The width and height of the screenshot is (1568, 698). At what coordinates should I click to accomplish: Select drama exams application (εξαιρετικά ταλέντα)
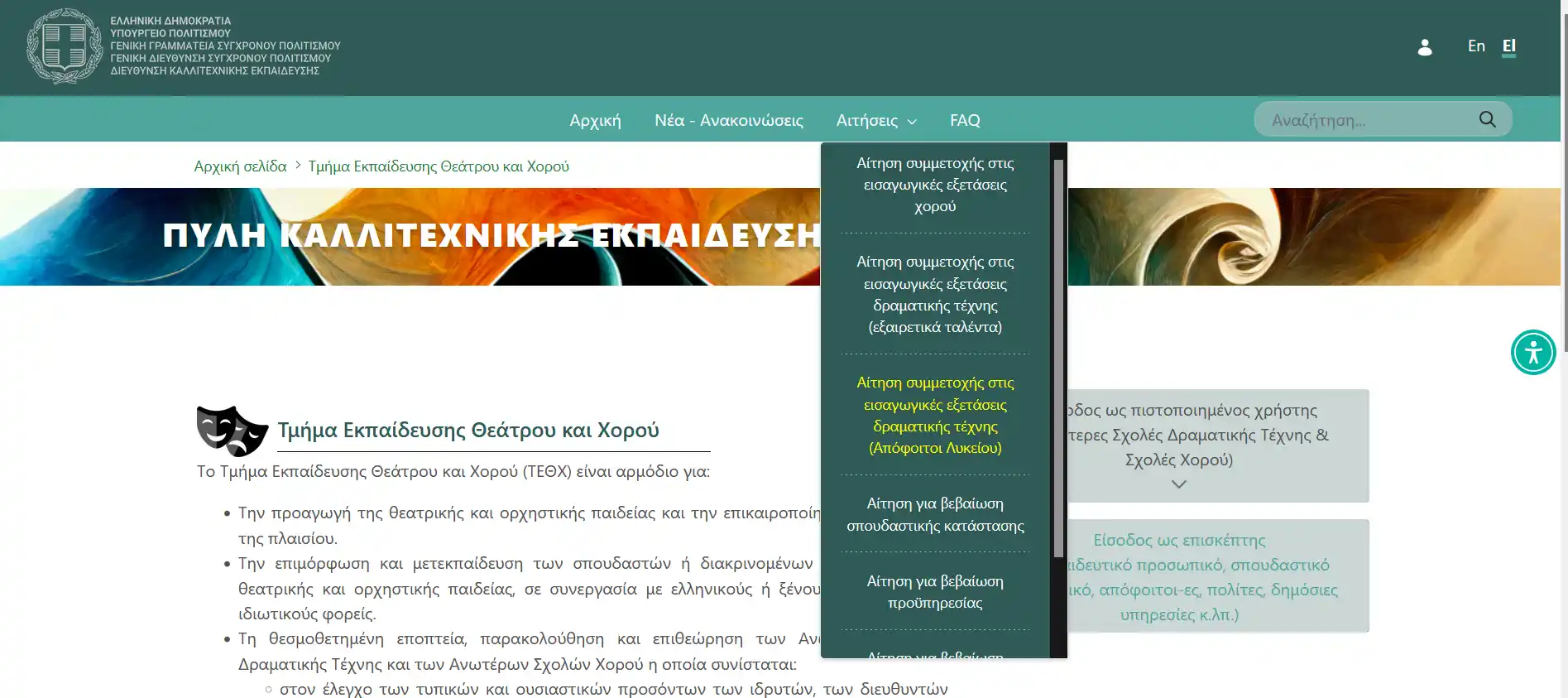(x=935, y=294)
